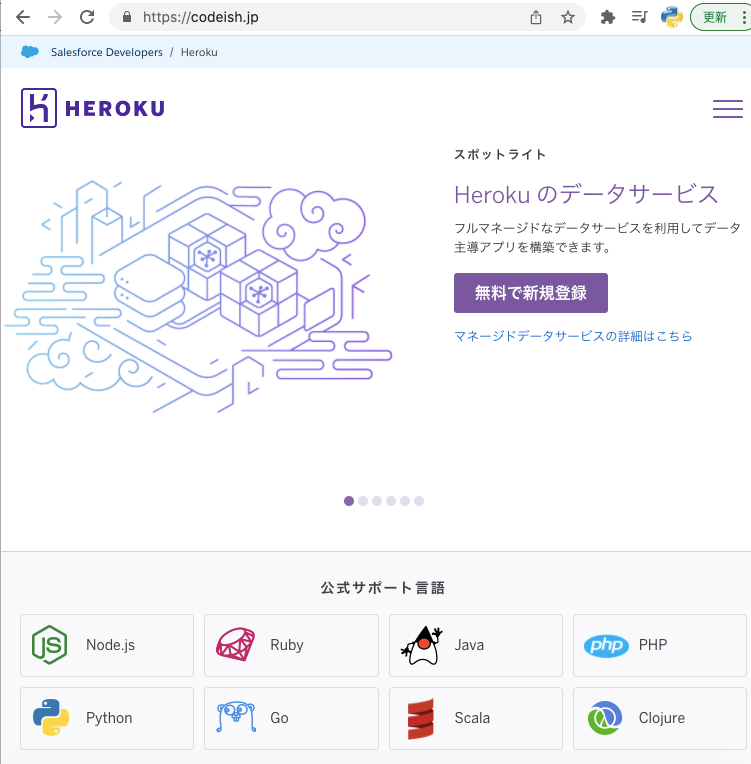This screenshot has height=764, width=751.
Task: Select the fourth carousel dot
Action: tap(391, 501)
